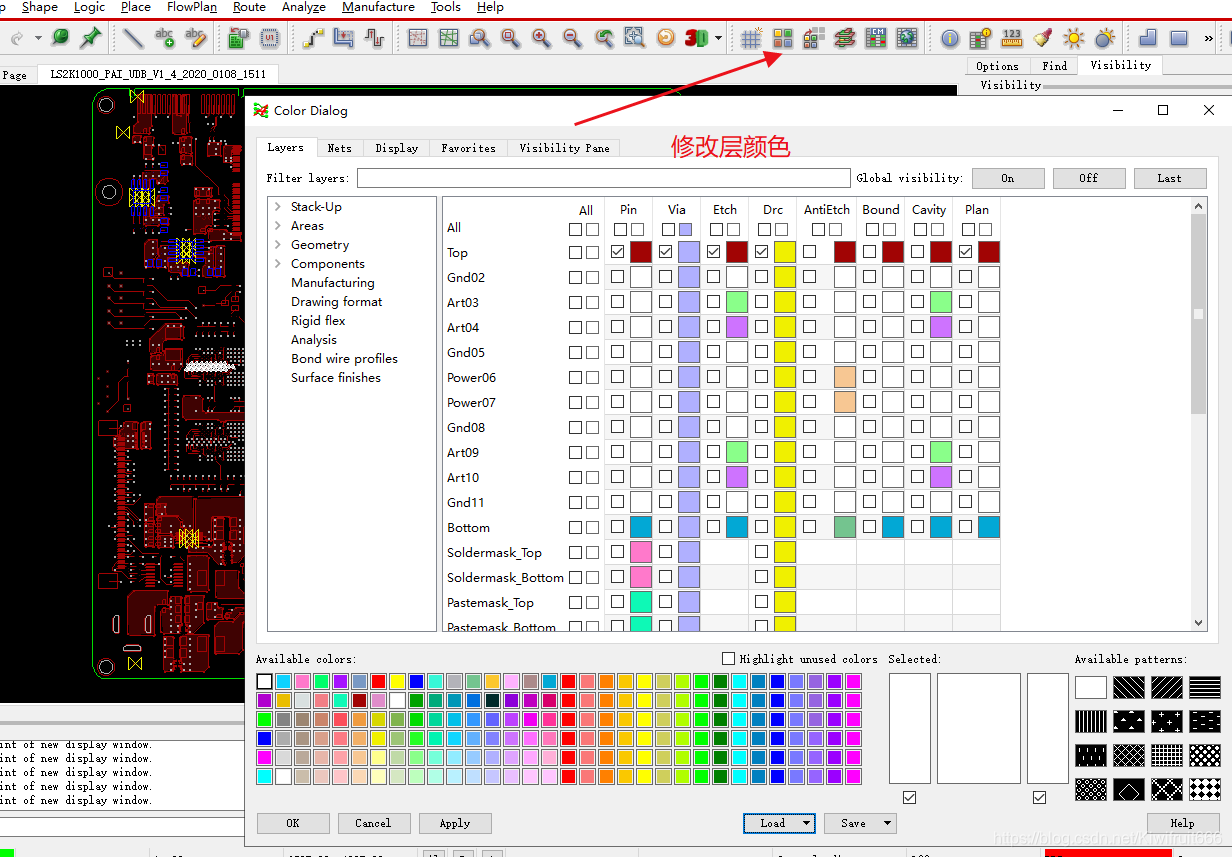The image size is (1232, 857).
Task: Open the Load dropdown arrow
Action: [x=806, y=823]
